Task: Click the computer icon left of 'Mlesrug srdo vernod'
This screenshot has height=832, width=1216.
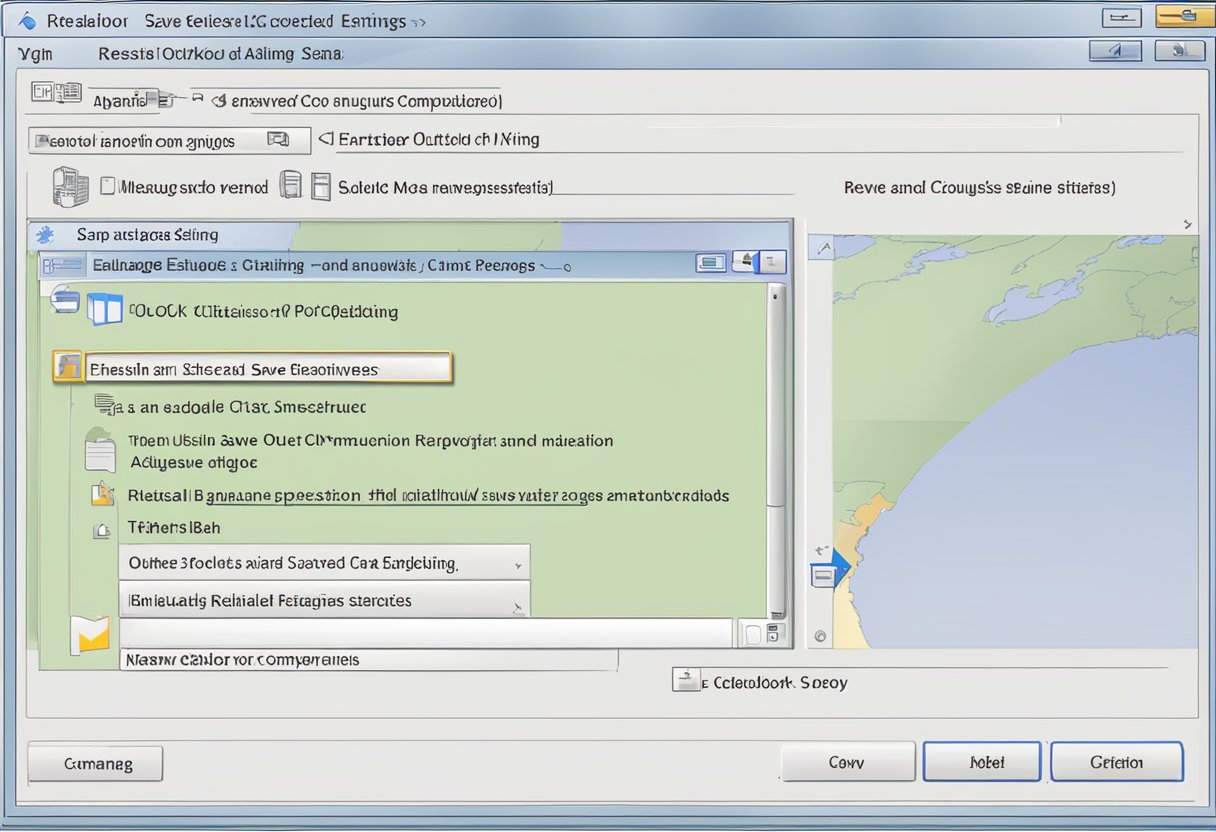Action: (x=65, y=187)
